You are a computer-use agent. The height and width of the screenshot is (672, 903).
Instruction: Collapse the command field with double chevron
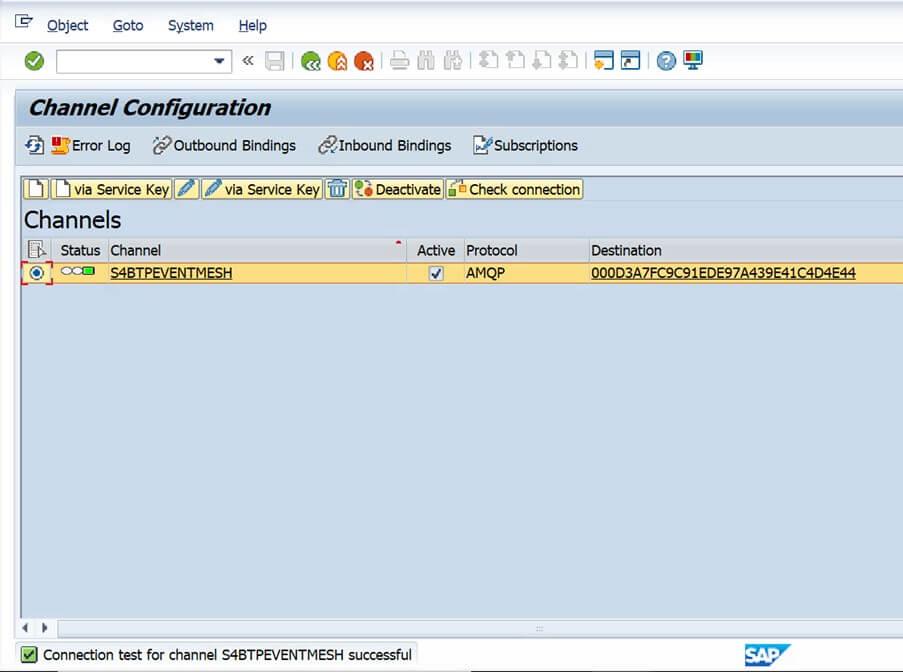point(248,60)
